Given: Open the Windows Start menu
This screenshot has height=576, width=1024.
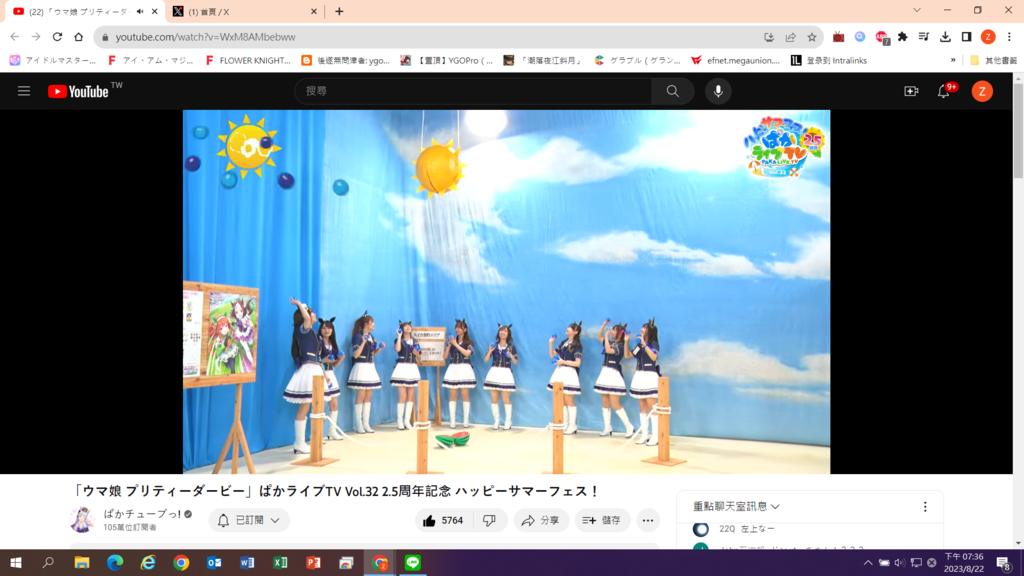Looking at the screenshot, I should (x=16, y=562).
